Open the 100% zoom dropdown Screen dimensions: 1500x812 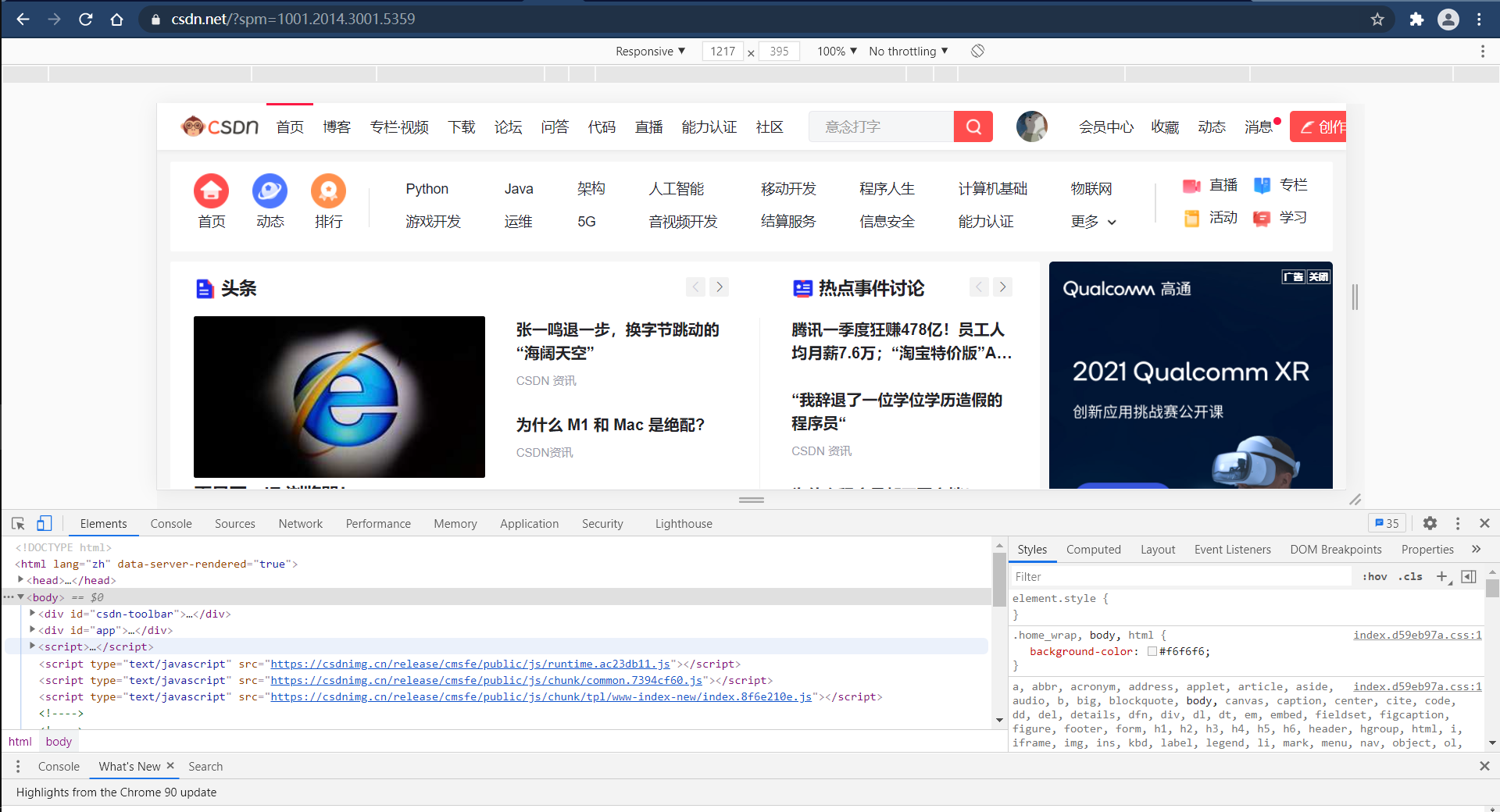pos(837,51)
